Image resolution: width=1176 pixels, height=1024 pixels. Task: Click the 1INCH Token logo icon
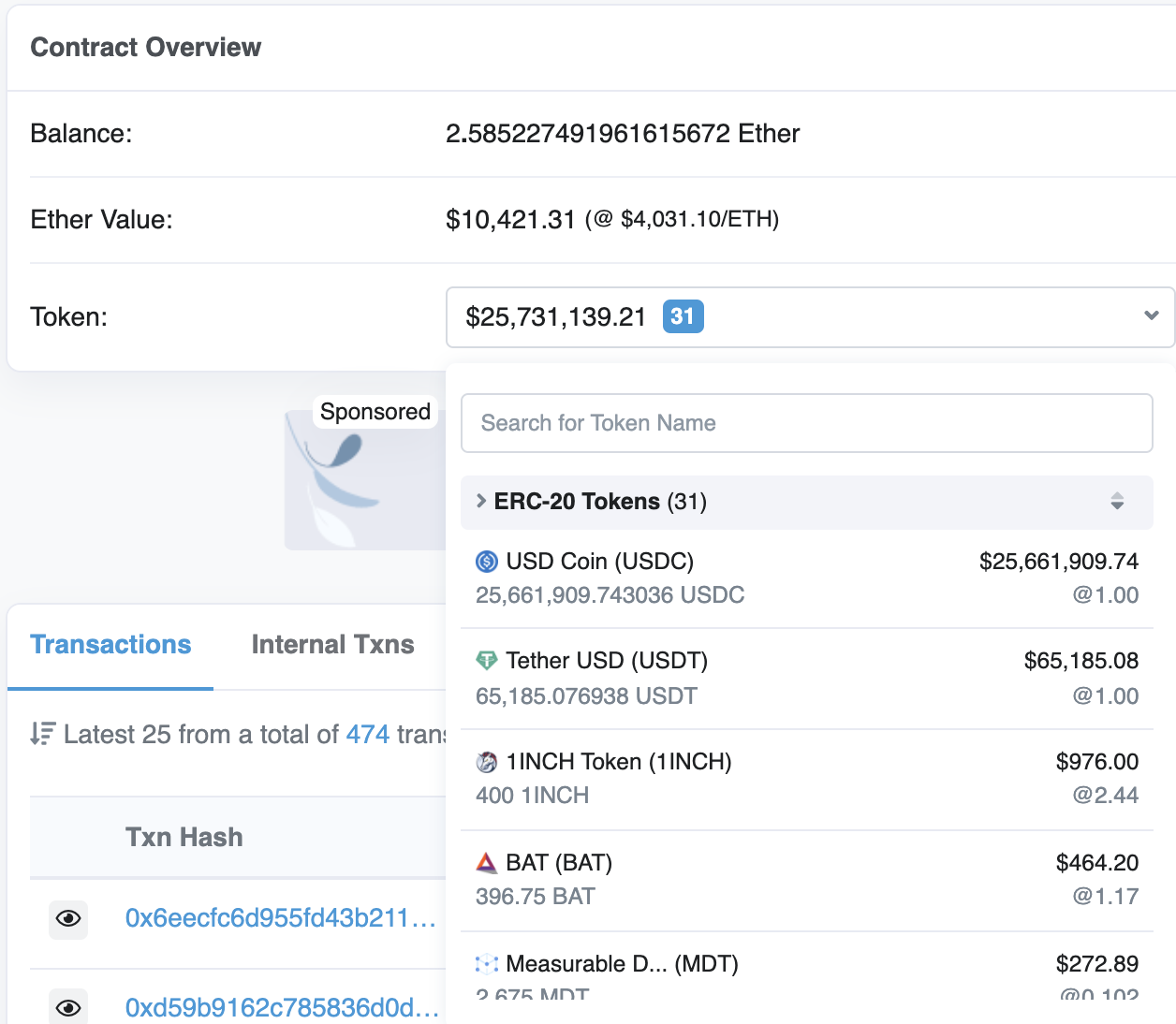487,762
